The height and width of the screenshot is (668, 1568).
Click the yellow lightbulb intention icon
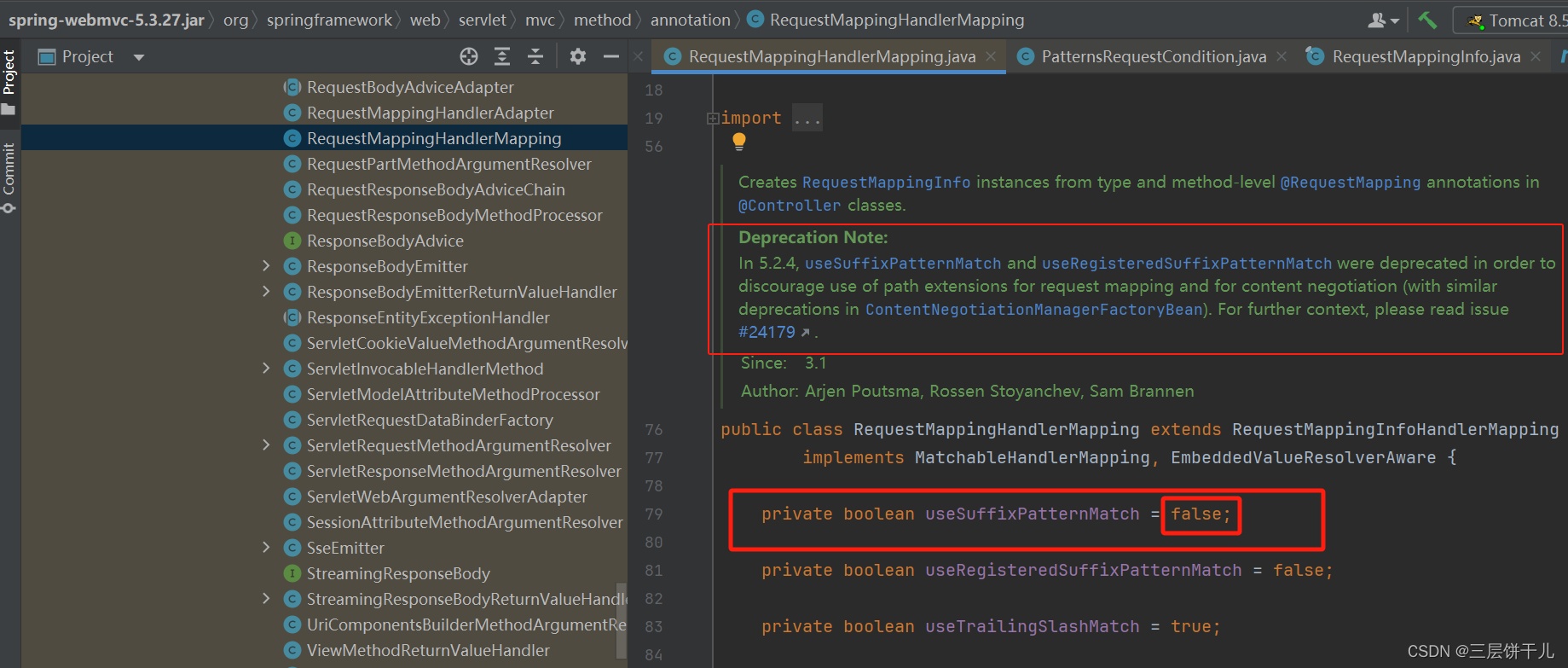[739, 142]
